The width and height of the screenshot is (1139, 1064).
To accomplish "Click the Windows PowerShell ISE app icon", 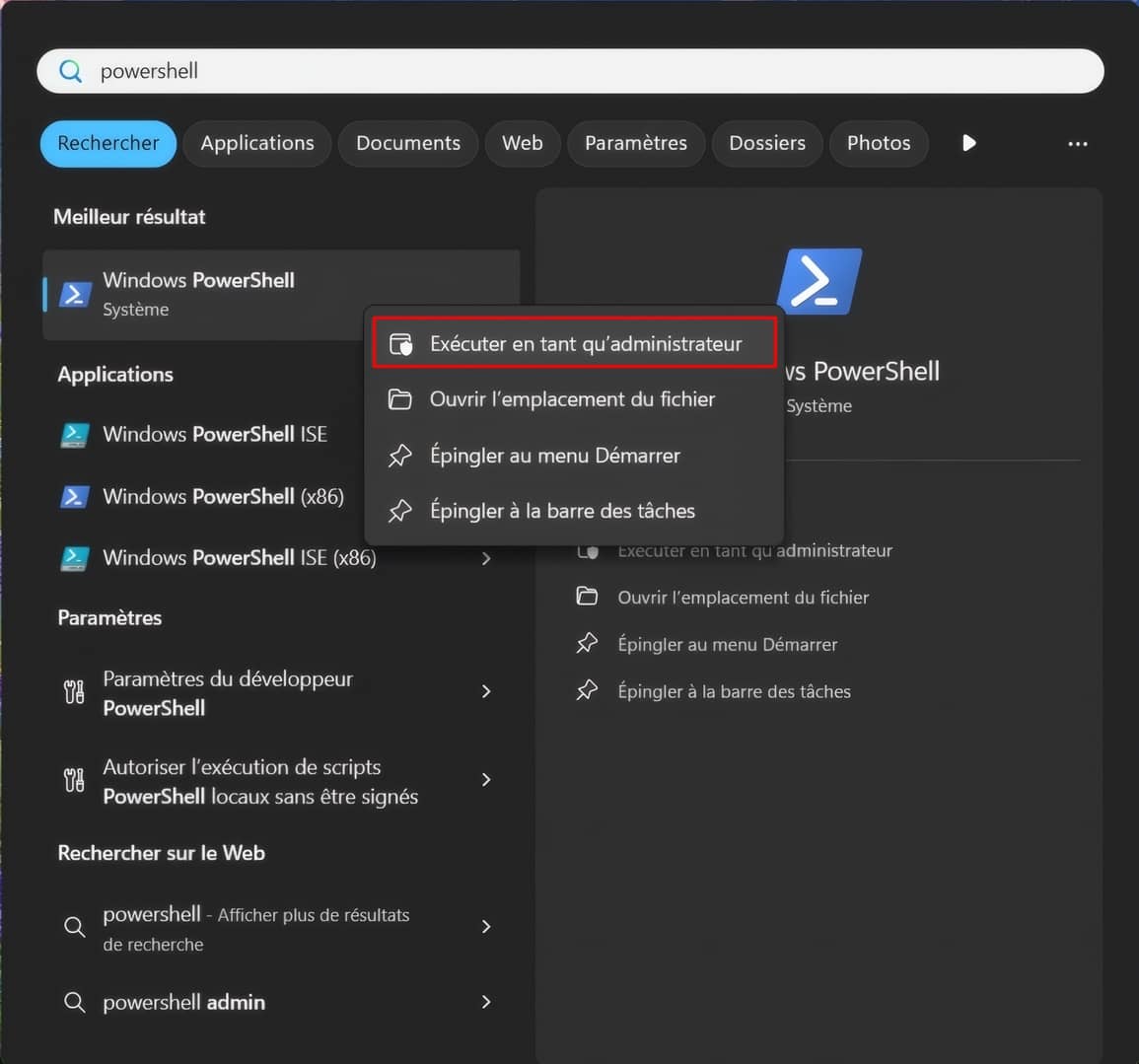I will coord(75,435).
